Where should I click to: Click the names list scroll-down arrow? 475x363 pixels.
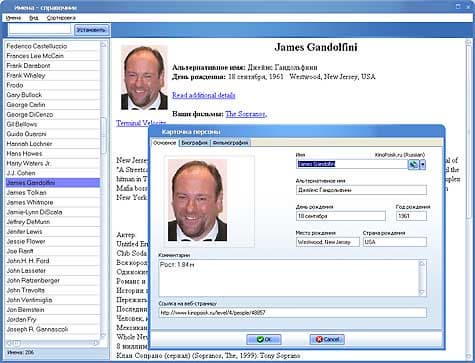point(103,335)
